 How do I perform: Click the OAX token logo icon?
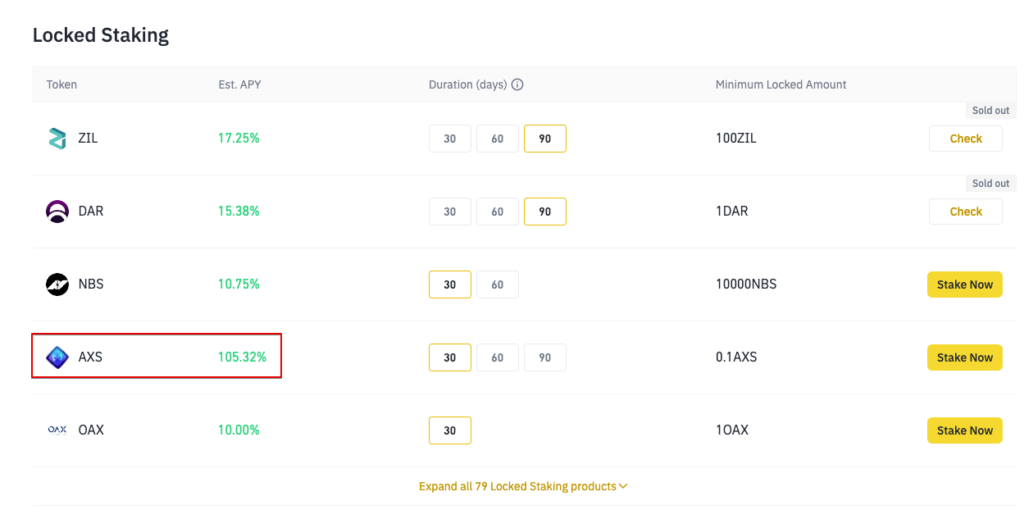(57, 430)
